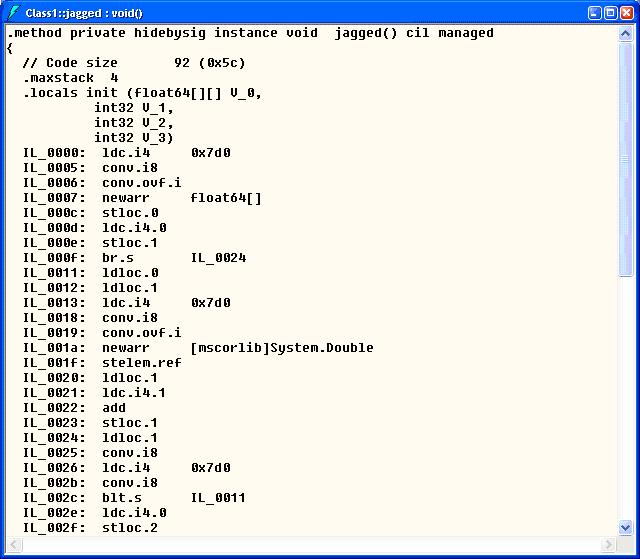The width and height of the screenshot is (640, 559).
Task: Click line IL_0006 conv.ovf.i
Action: tap(102, 183)
